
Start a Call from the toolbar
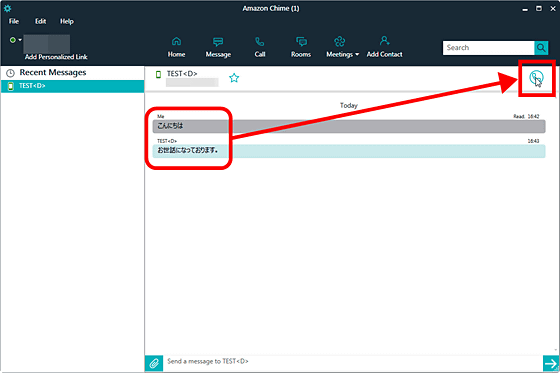pos(260,47)
